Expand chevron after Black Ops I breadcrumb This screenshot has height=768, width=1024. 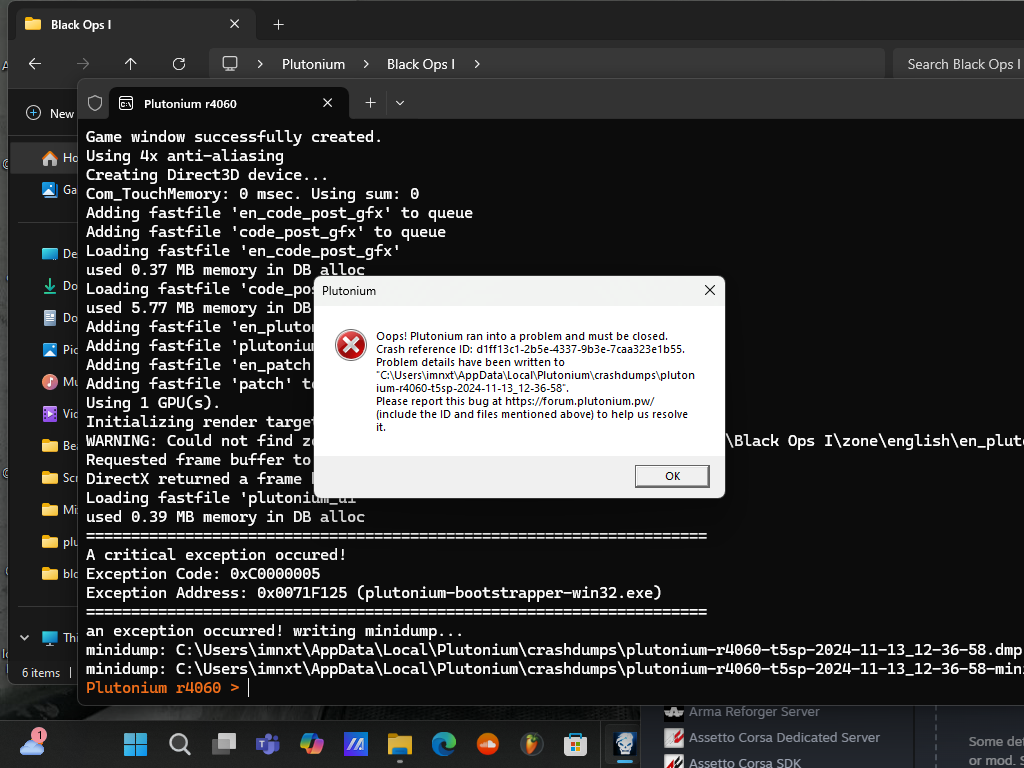click(x=477, y=64)
